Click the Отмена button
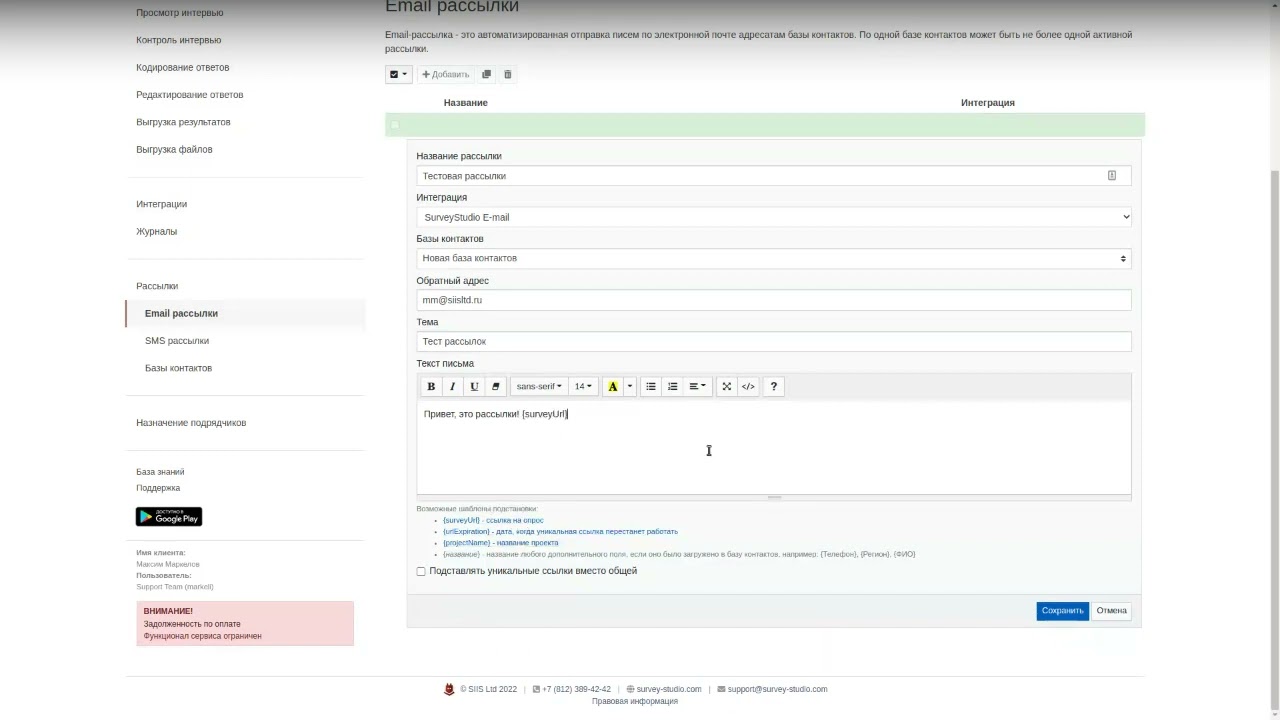 (1111, 611)
